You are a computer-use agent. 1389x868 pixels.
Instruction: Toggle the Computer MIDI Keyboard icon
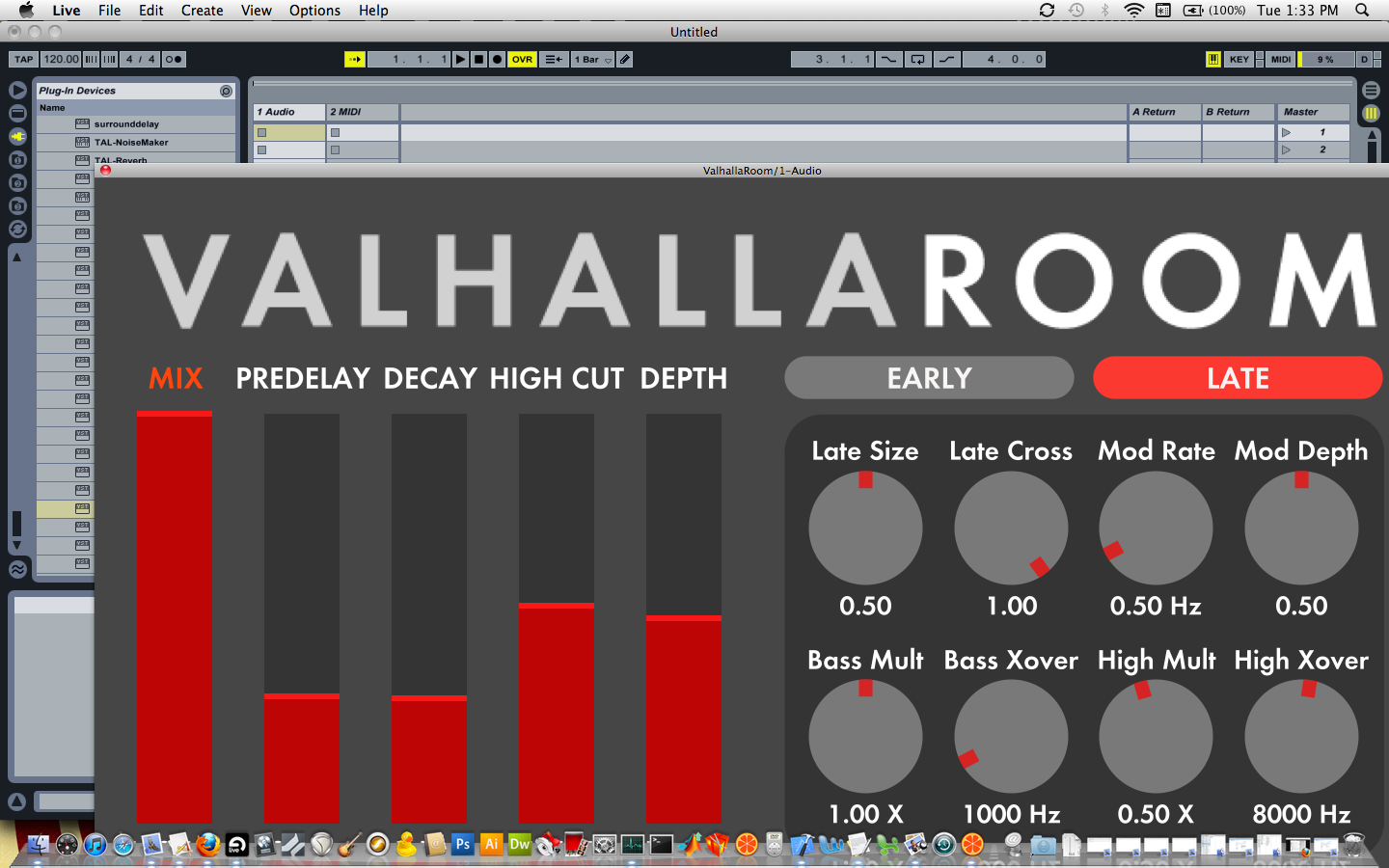click(1213, 59)
